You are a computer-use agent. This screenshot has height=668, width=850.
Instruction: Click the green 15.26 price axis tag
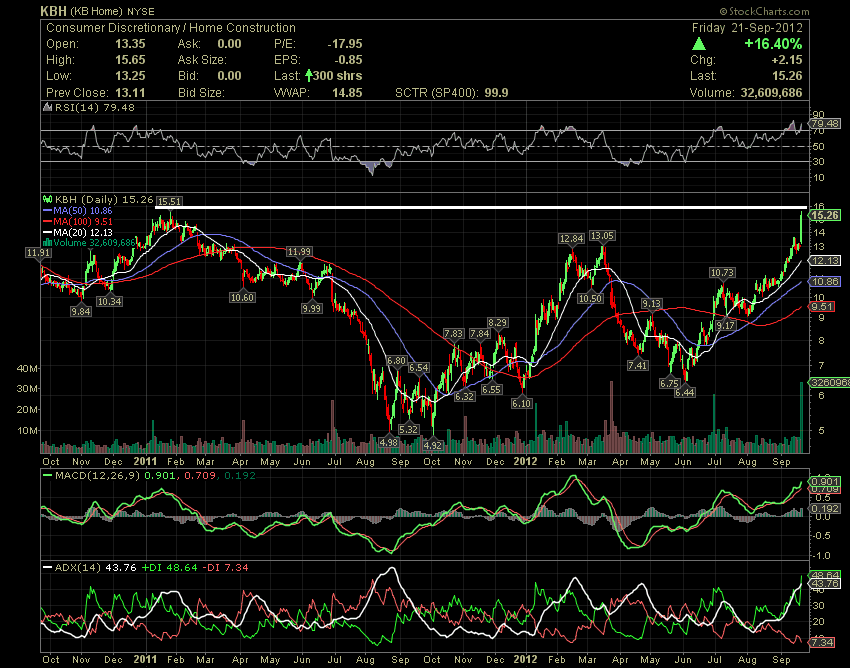click(x=826, y=215)
